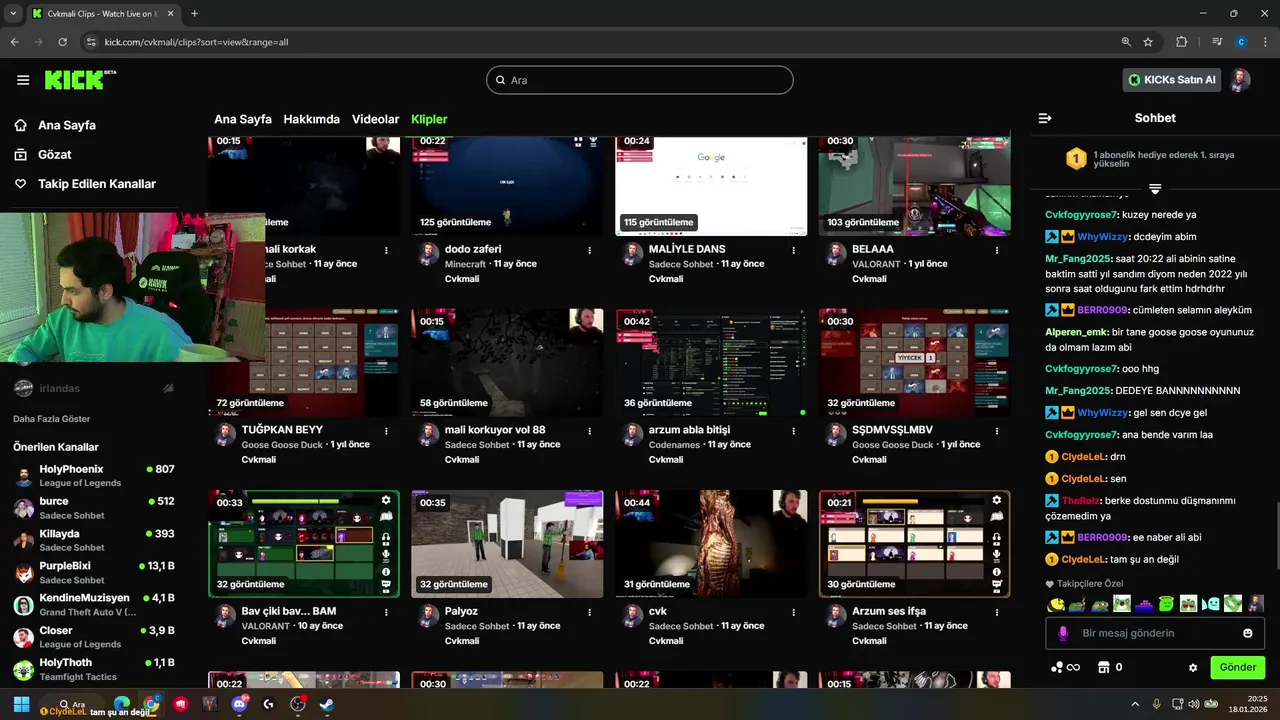
Task: Open Closer channel avatar
Action: pos(23,637)
